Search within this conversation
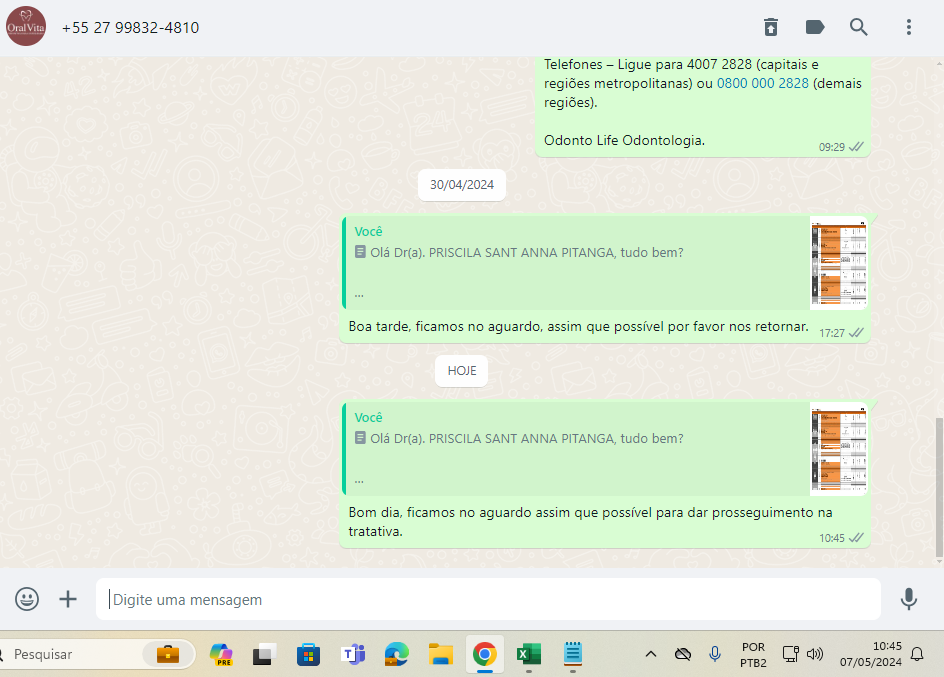 click(x=859, y=27)
